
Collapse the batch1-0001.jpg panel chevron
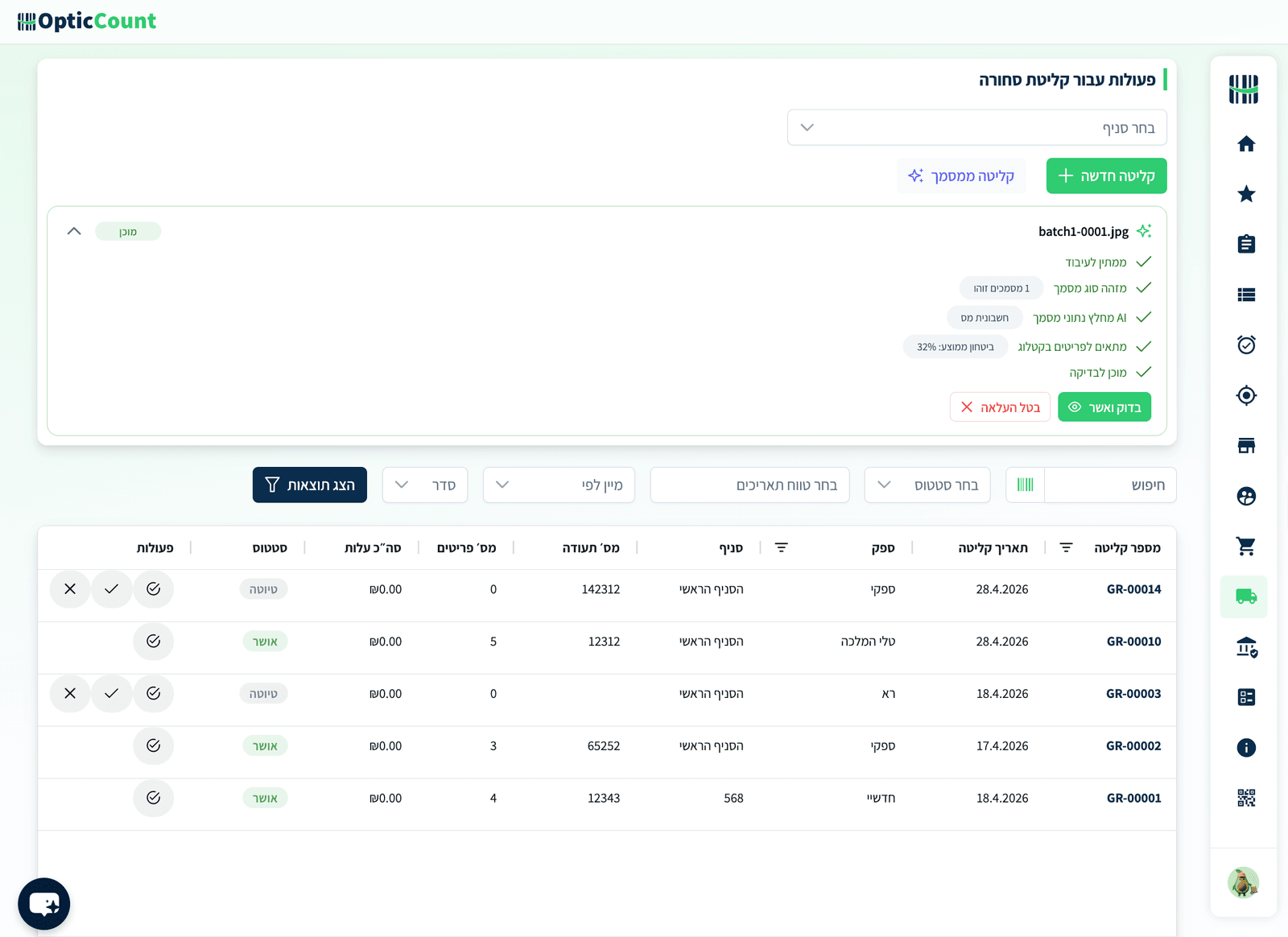pos(74,231)
